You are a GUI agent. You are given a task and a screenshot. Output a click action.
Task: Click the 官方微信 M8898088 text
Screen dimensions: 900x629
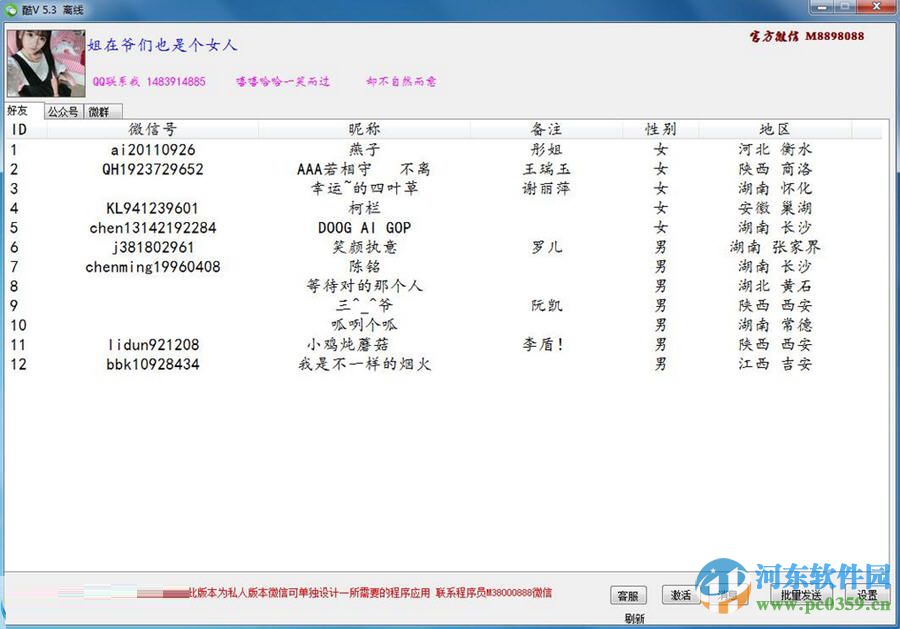coord(808,36)
